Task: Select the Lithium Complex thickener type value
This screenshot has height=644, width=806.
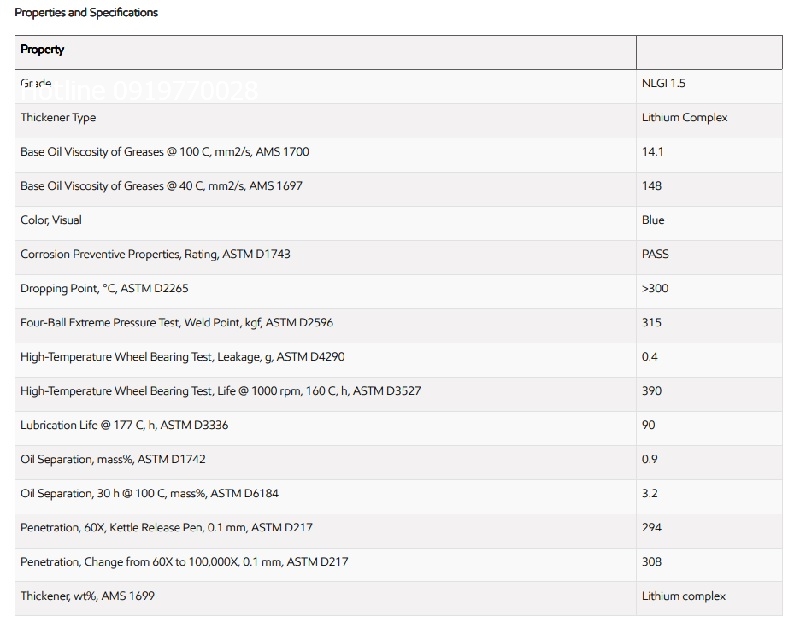Action: pyautogui.click(x=684, y=118)
